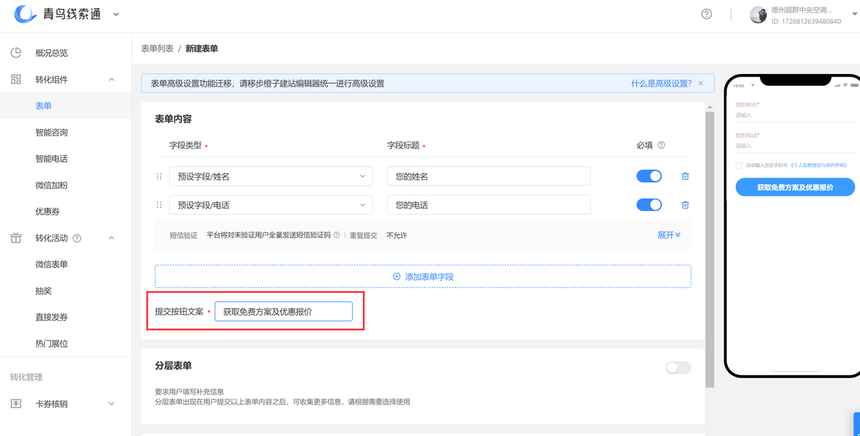
Task: Toggle required switch for 您的姓名 field
Action: [649, 176]
